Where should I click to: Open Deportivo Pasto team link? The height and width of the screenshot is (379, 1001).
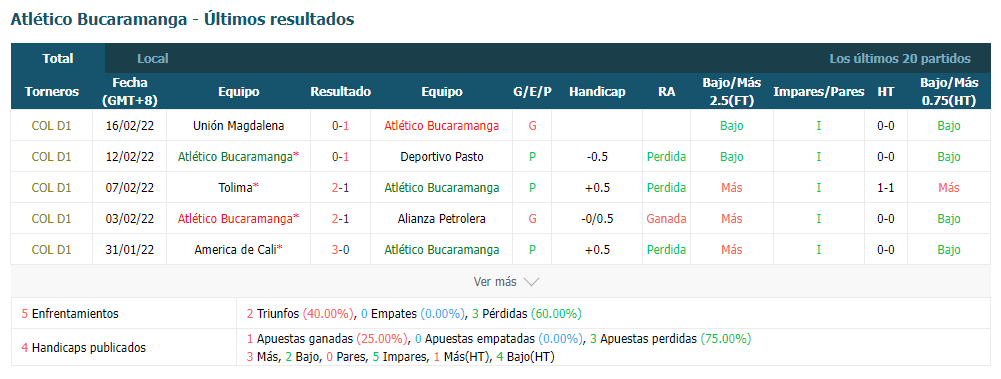pyautogui.click(x=442, y=157)
